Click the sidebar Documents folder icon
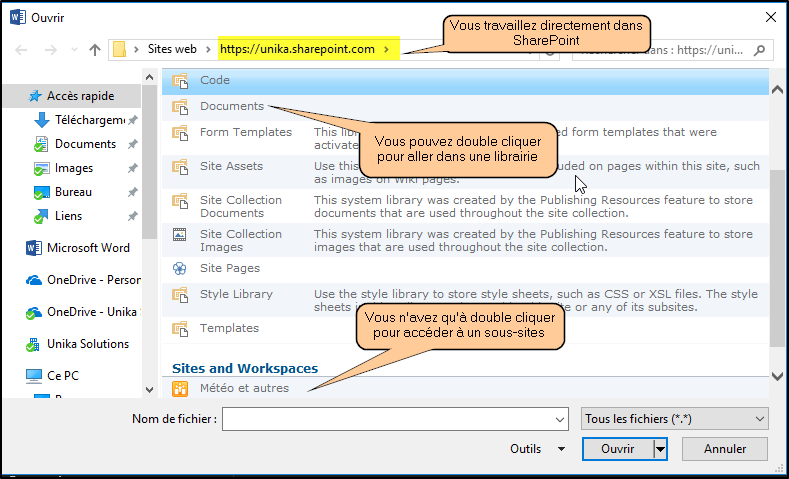Image resolution: width=789 pixels, height=479 pixels. (41, 144)
